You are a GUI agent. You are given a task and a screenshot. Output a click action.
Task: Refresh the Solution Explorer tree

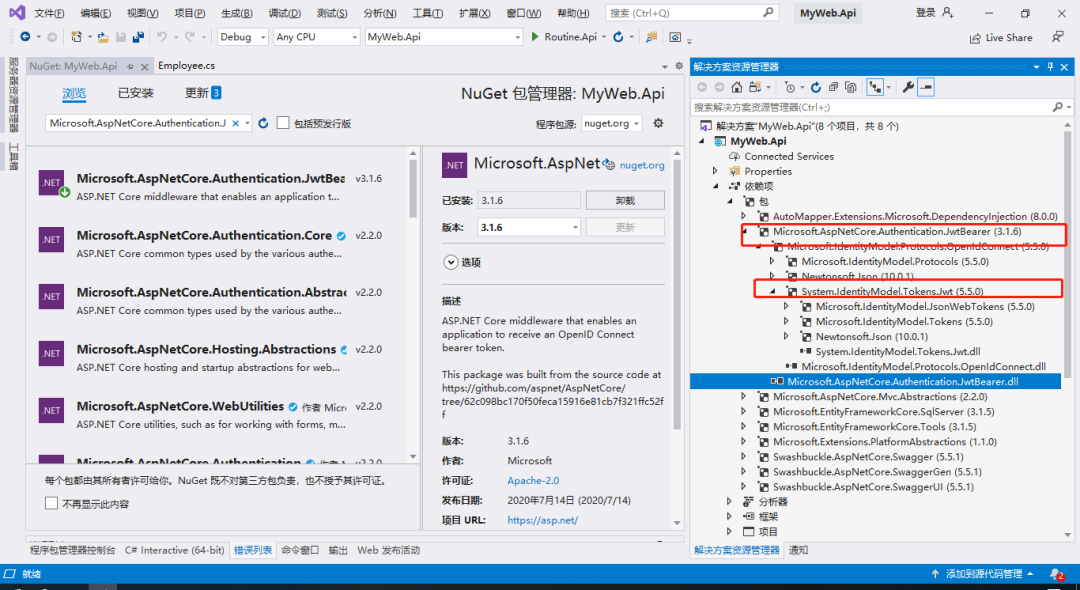coord(816,87)
